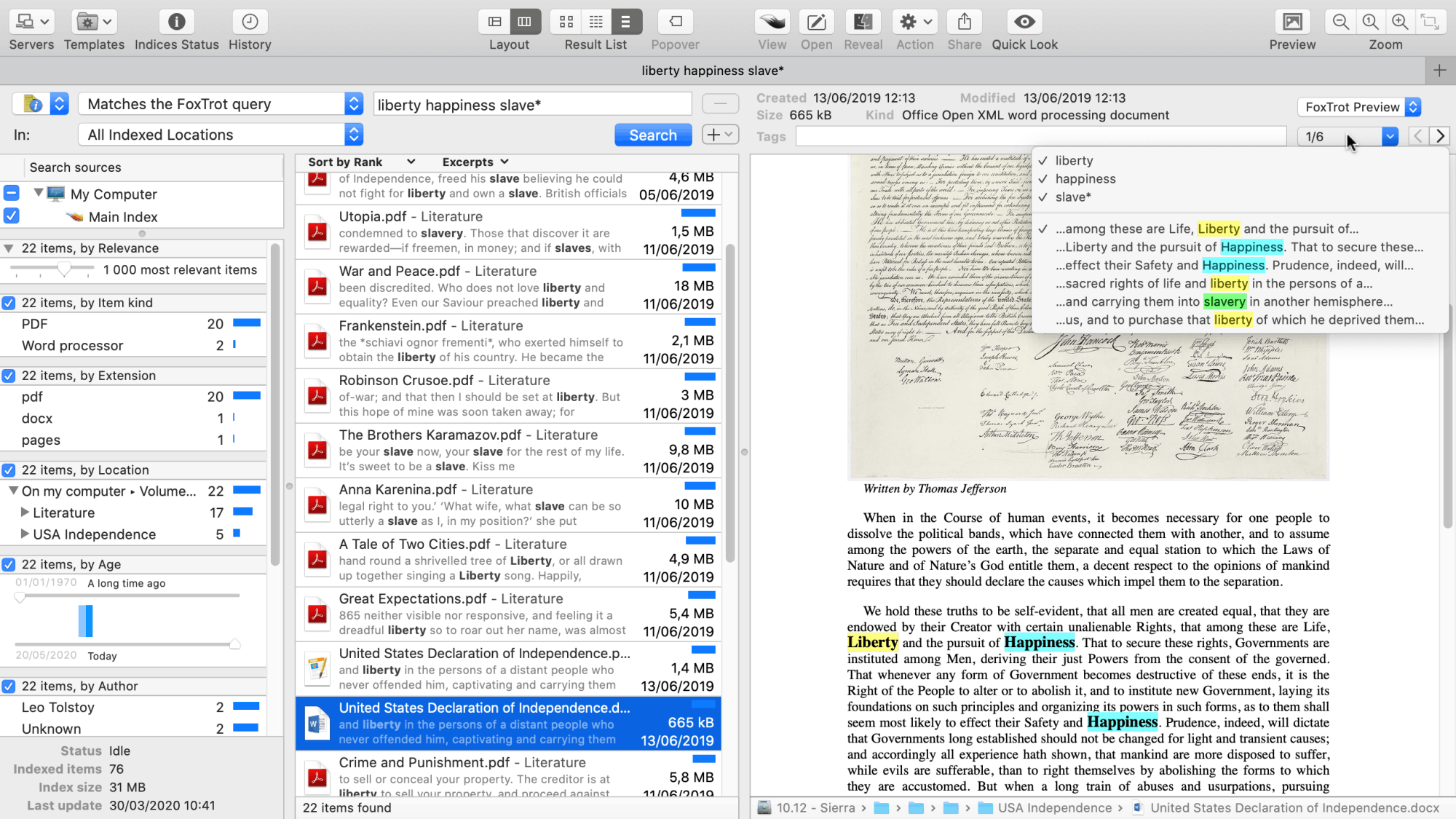
Task: Add a new tab with the plus button
Action: coord(1439,71)
